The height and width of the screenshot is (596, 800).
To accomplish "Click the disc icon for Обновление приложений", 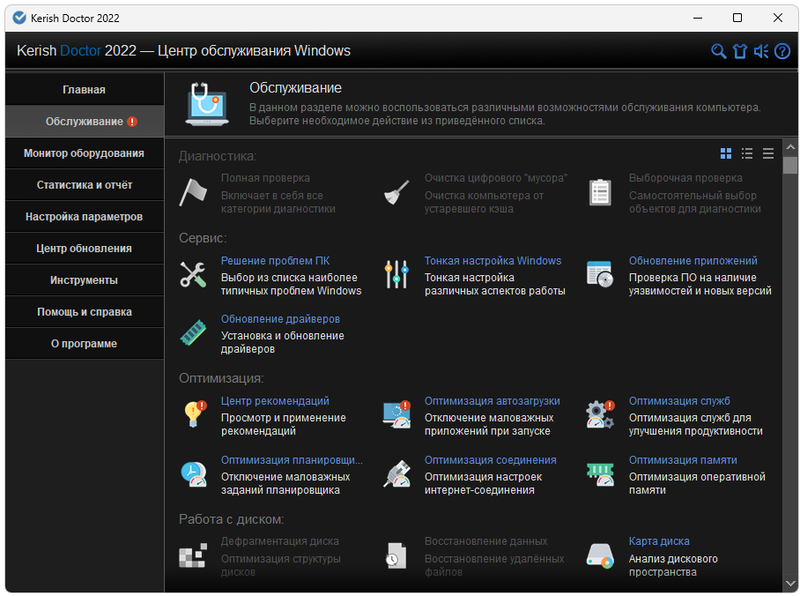I will (x=600, y=275).
